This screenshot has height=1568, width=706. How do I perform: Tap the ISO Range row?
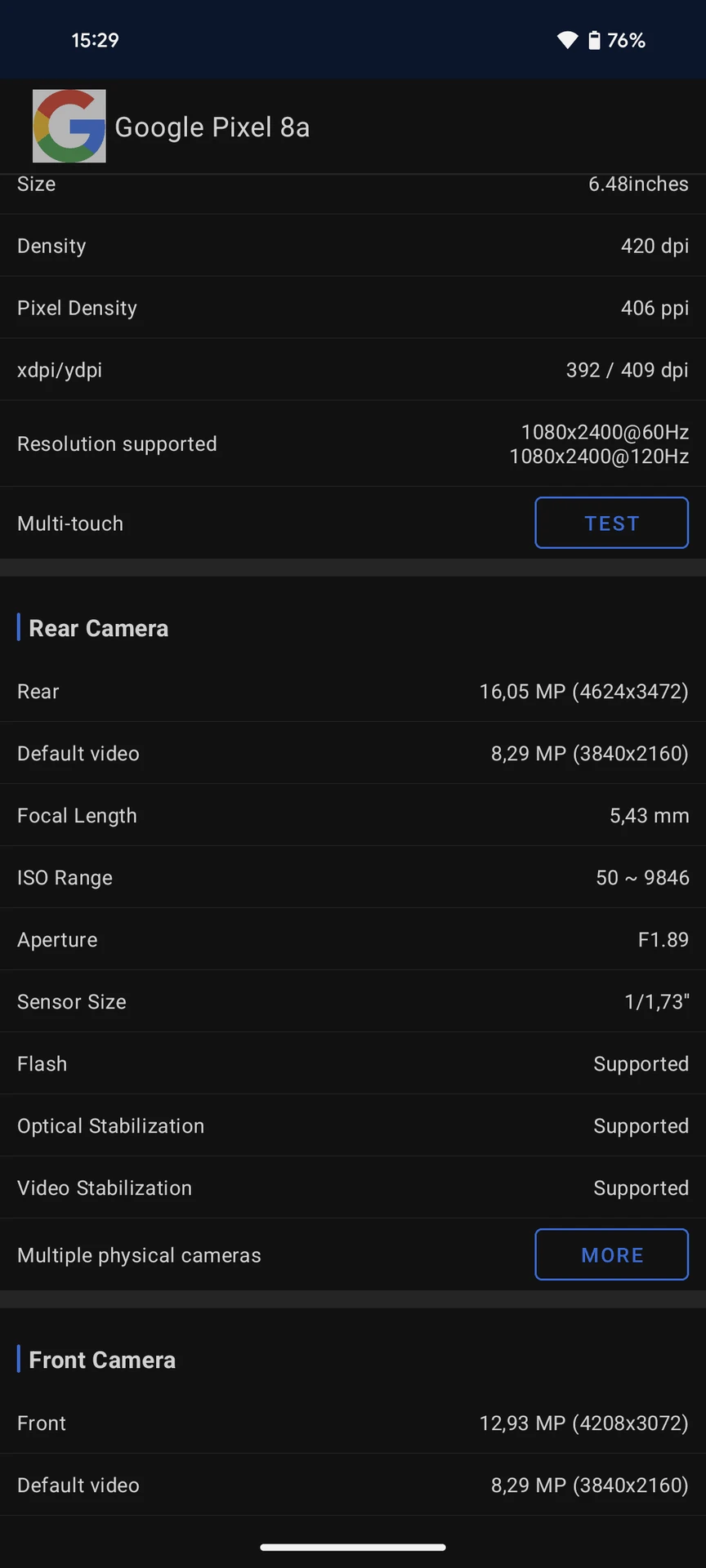353,877
